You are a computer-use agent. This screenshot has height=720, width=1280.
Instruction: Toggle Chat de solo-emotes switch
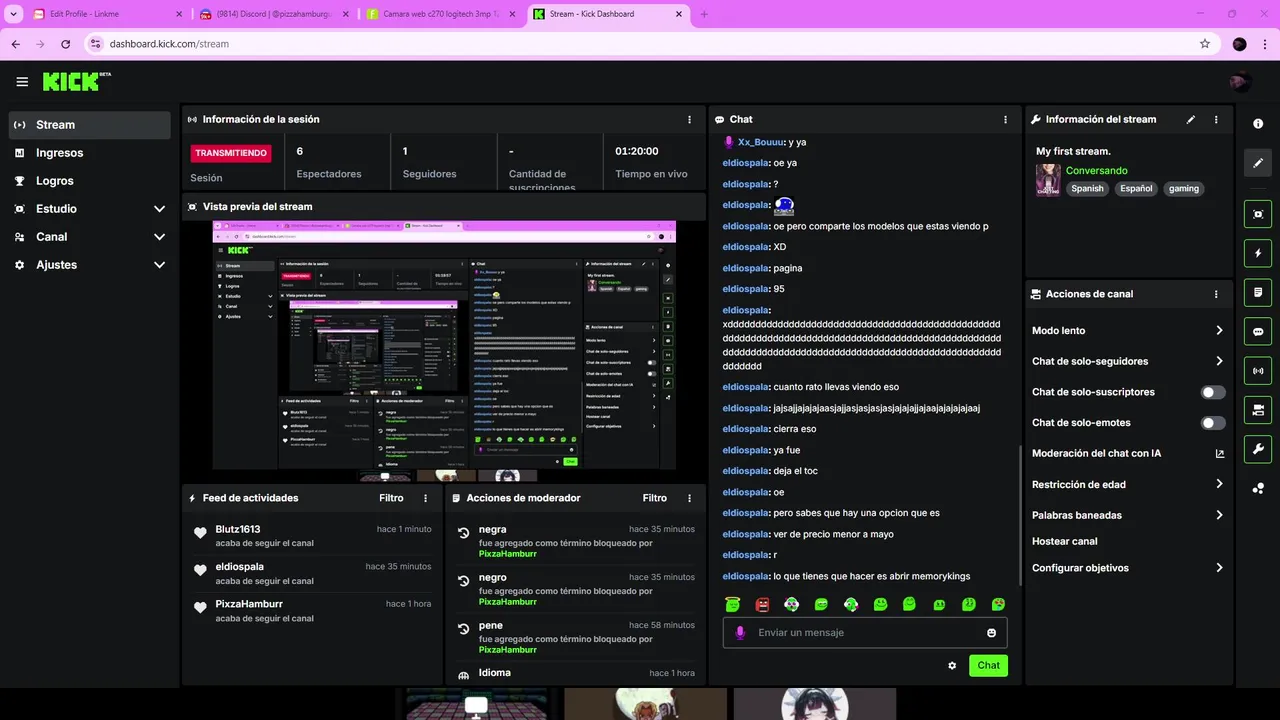point(1213,423)
